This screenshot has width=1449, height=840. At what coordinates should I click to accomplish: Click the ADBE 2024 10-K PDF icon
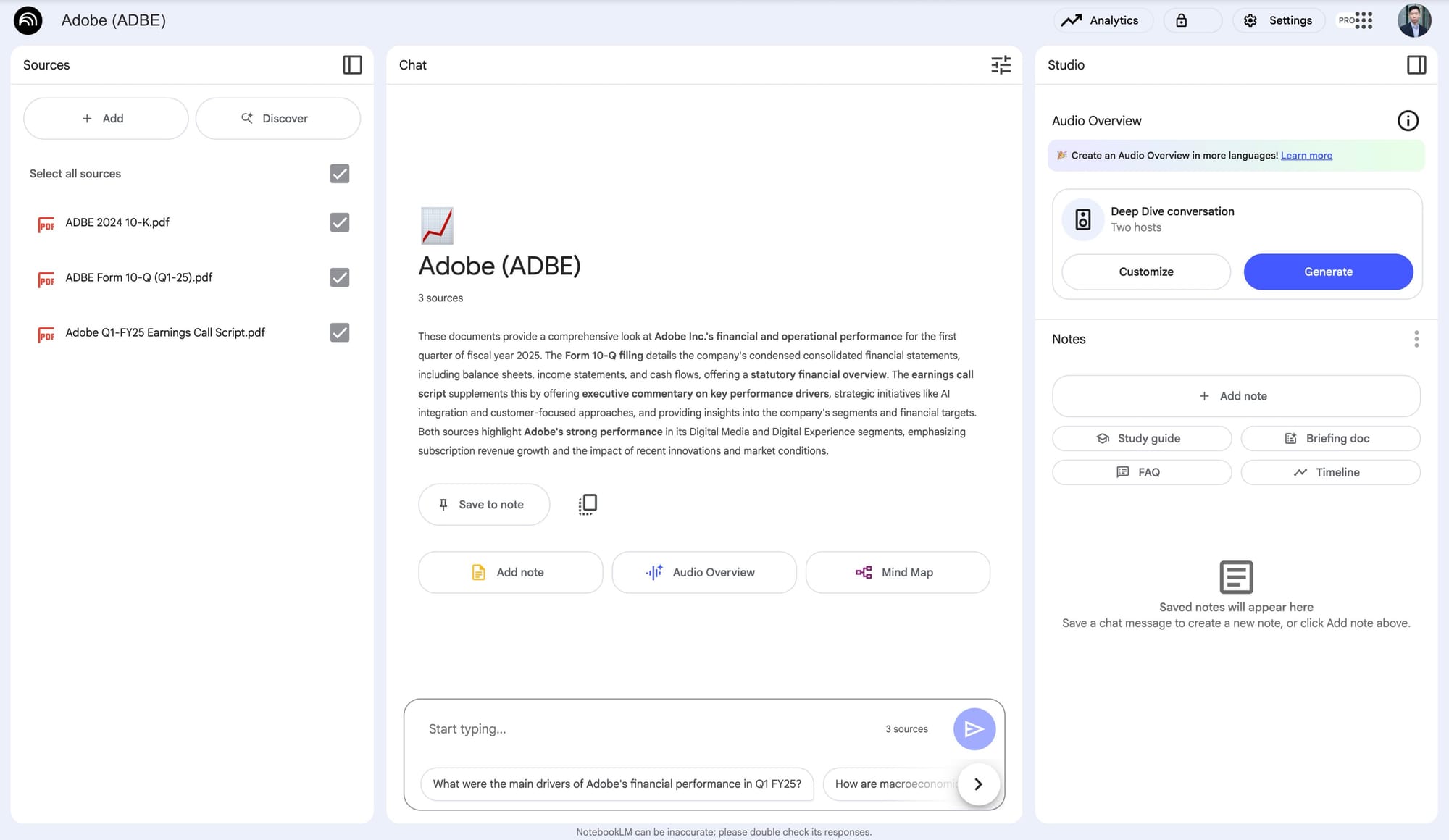click(x=46, y=224)
